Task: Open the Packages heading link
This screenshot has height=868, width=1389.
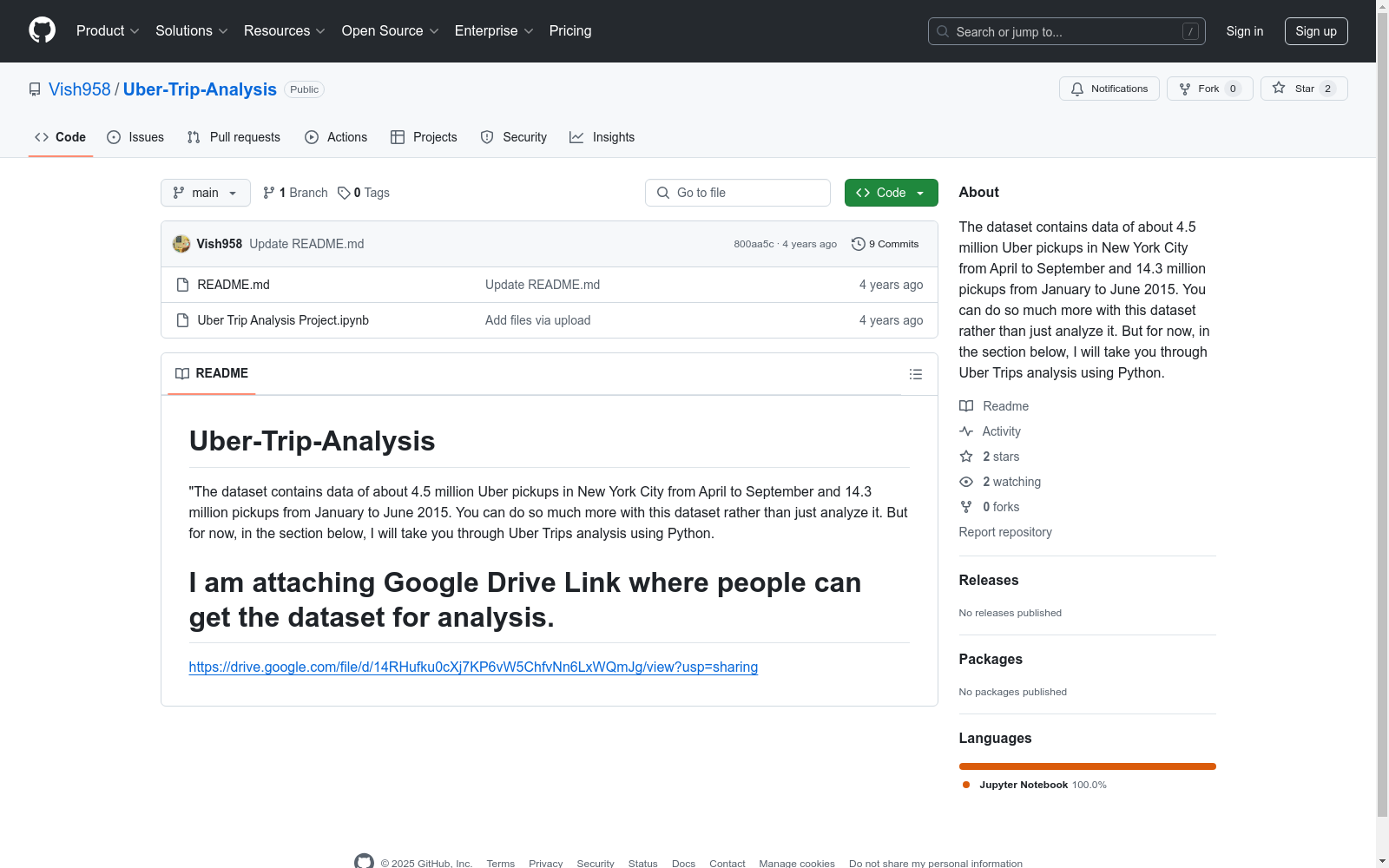Action: click(x=991, y=659)
